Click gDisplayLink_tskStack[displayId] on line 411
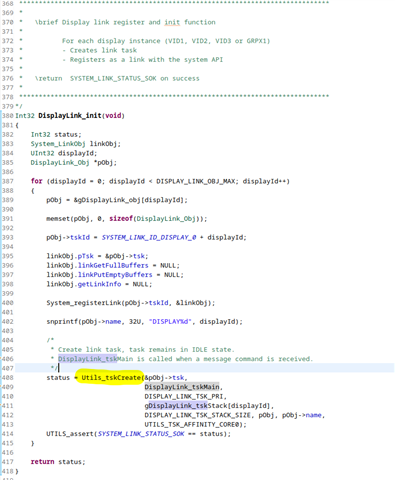395x480 pixels. pyautogui.click(x=208, y=406)
